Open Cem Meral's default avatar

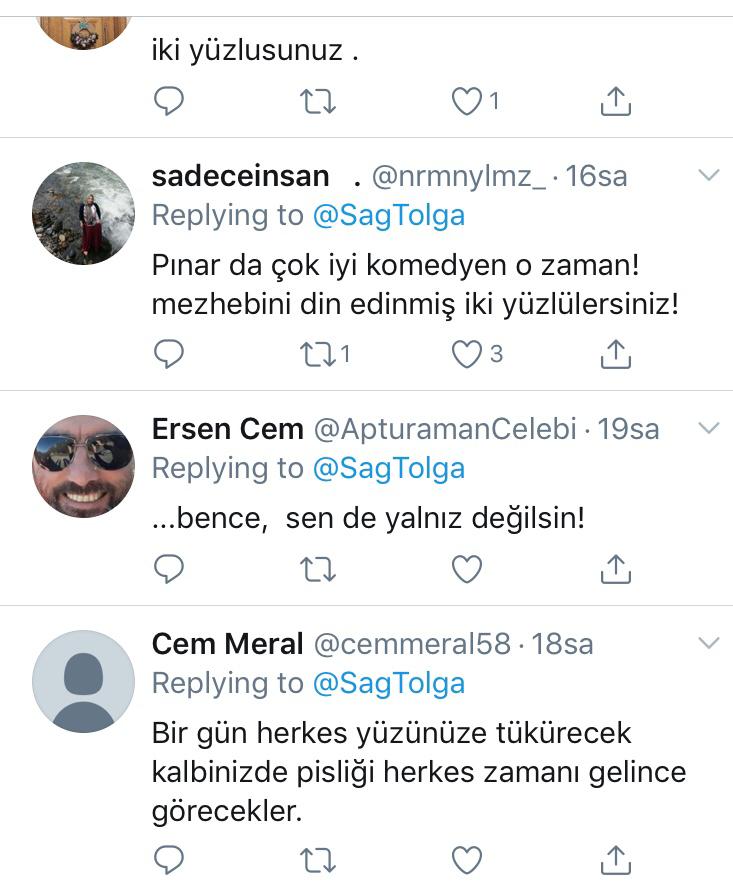point(83,681)
